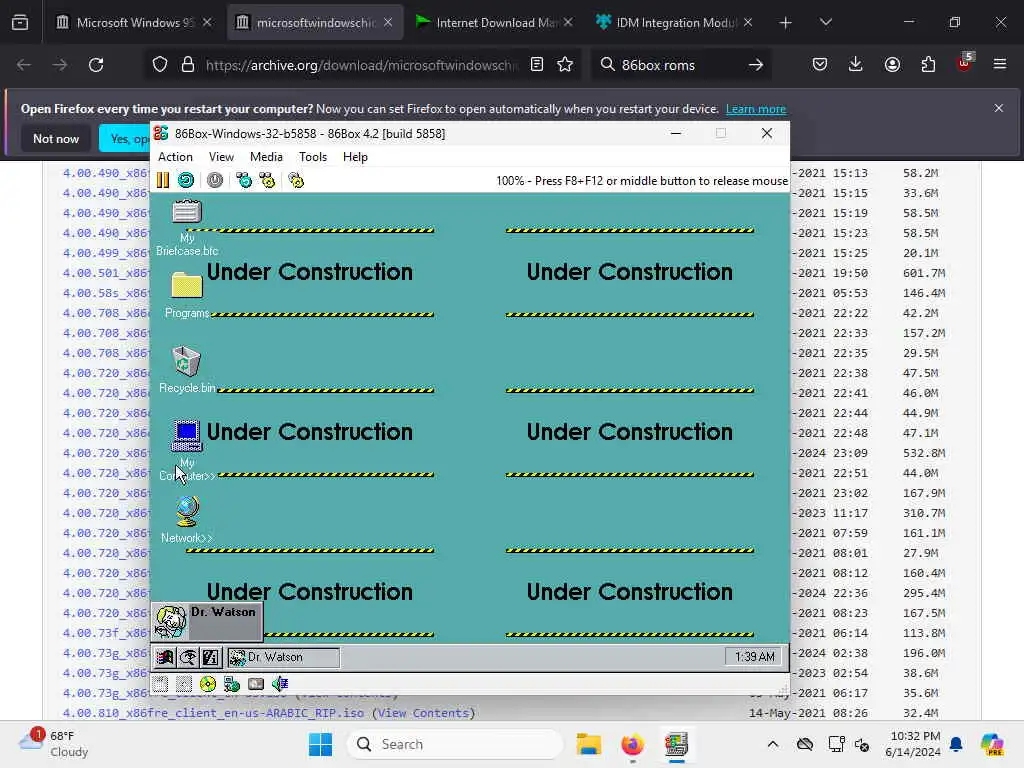
Task: Click the network status bar icon
Action: (x=232, y=684)
